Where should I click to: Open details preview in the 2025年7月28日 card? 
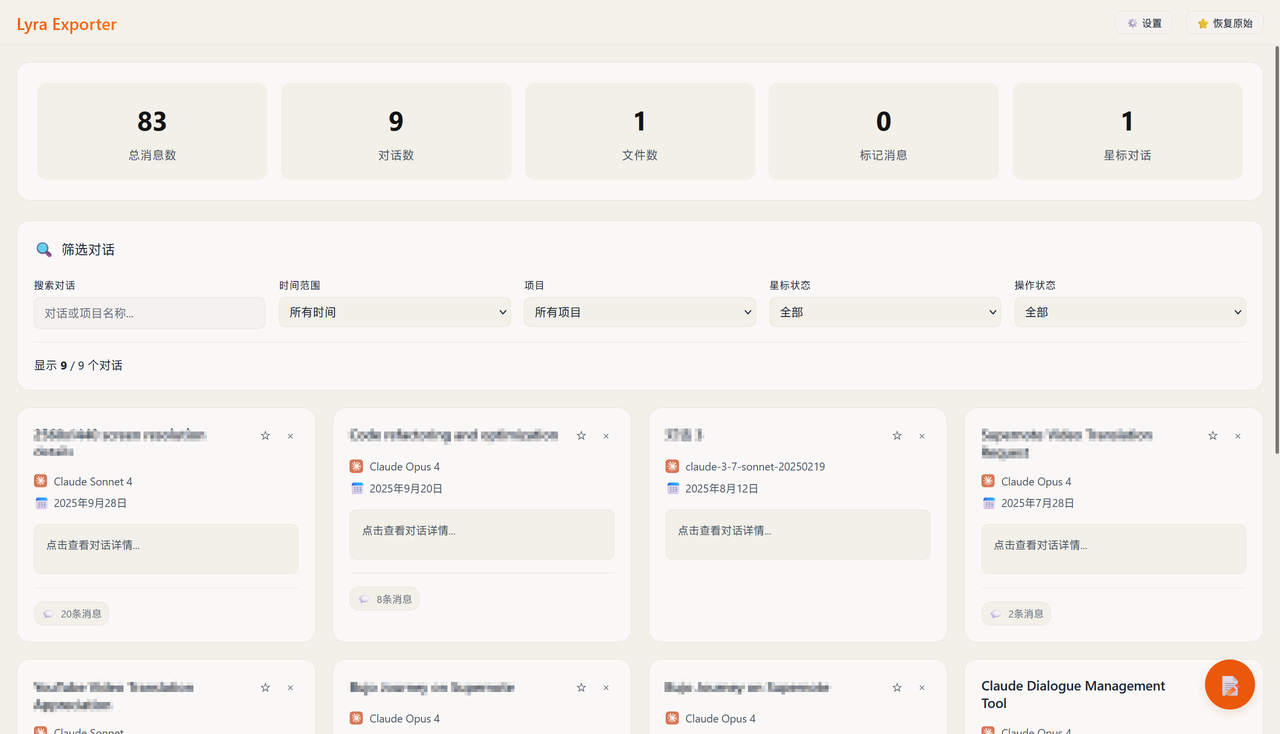click(1114, 549)
